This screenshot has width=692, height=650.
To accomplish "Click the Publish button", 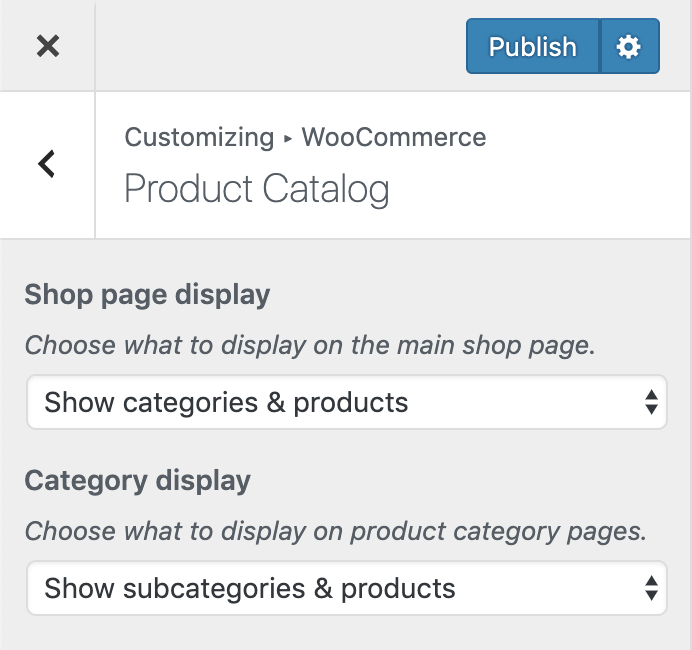I will pos(533,46).
